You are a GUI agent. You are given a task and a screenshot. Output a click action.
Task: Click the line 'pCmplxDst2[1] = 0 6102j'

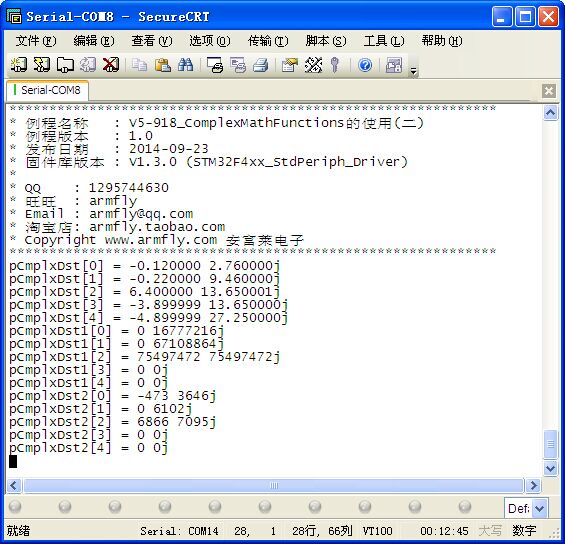point(101,409)
